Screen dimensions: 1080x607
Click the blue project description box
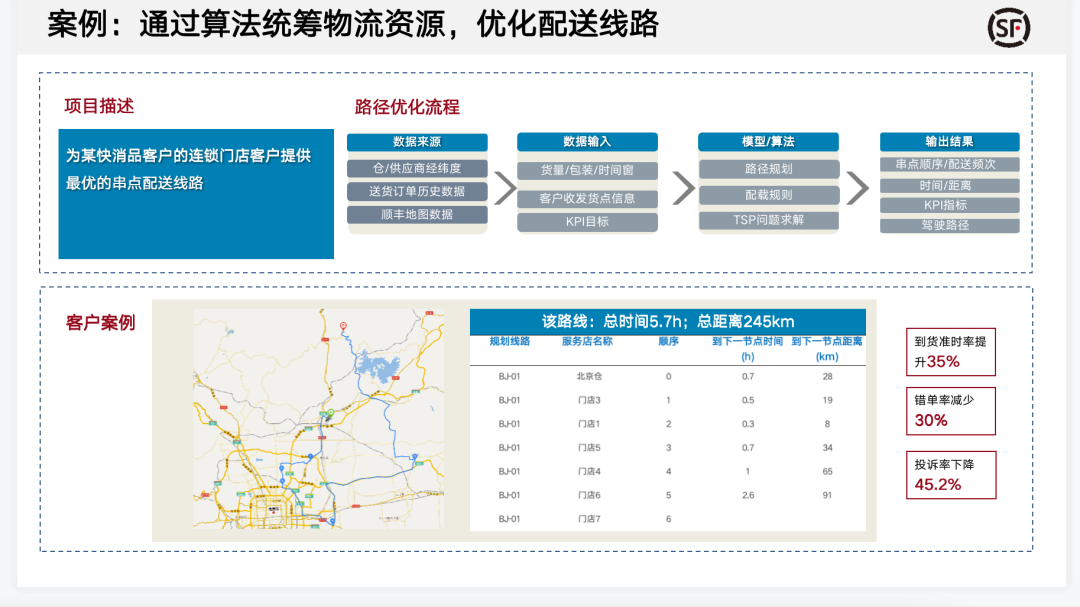[196, 194]
